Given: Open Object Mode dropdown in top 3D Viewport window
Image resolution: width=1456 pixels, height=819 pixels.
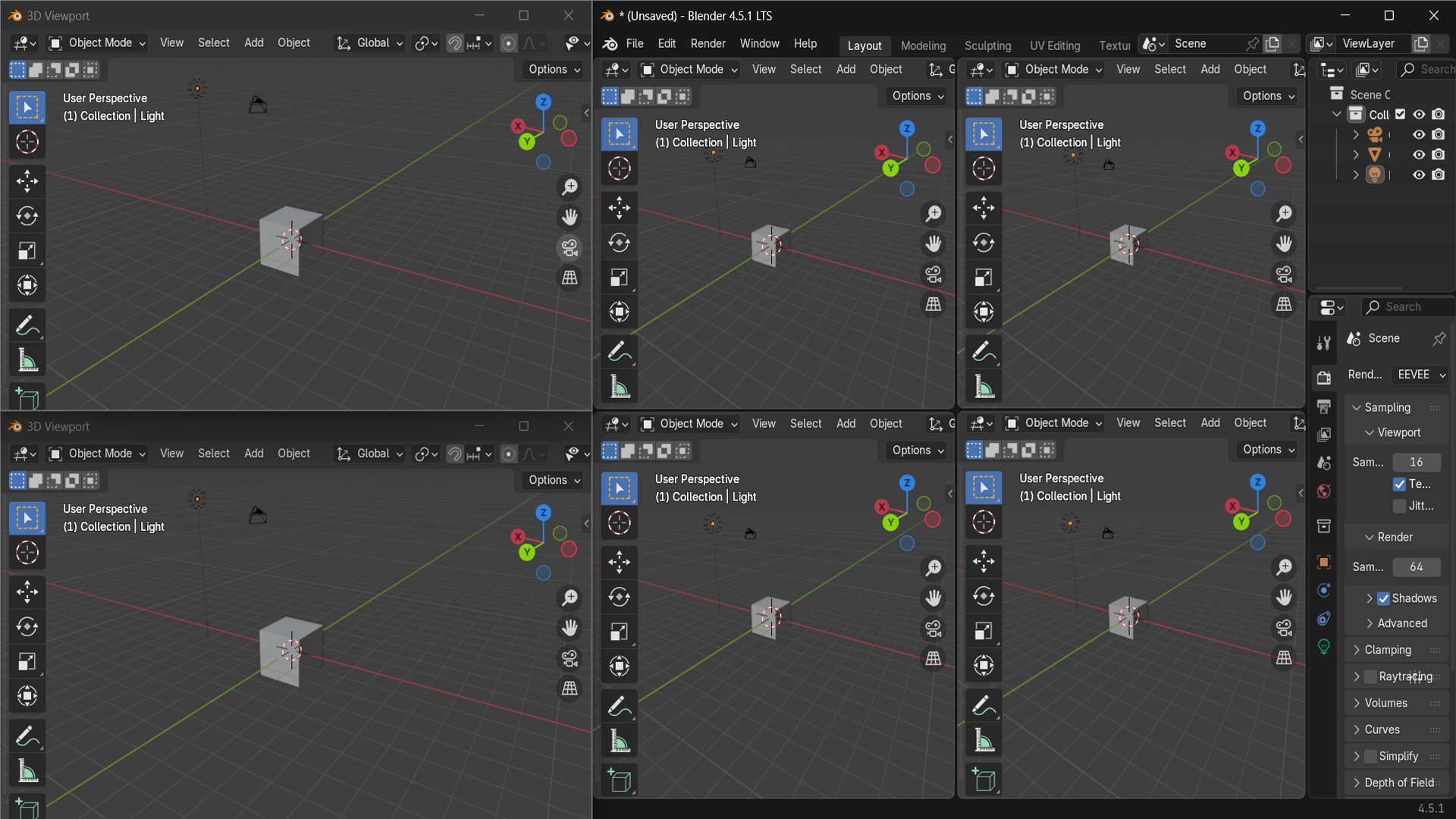Looking at the screenshot, I should coord(97,43).
